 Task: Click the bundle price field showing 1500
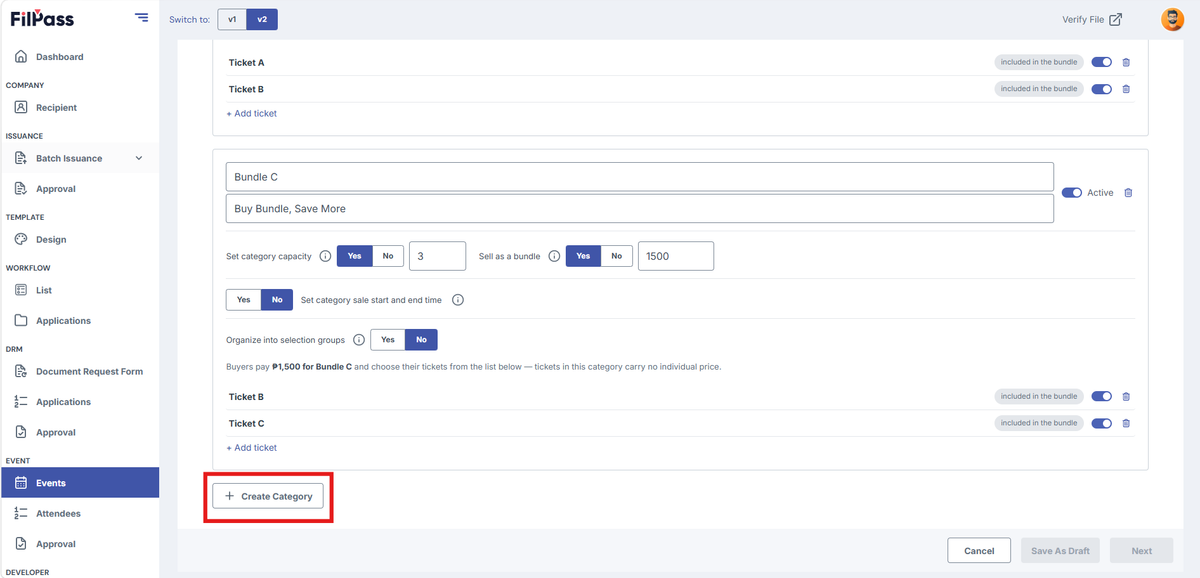[676, 256]
